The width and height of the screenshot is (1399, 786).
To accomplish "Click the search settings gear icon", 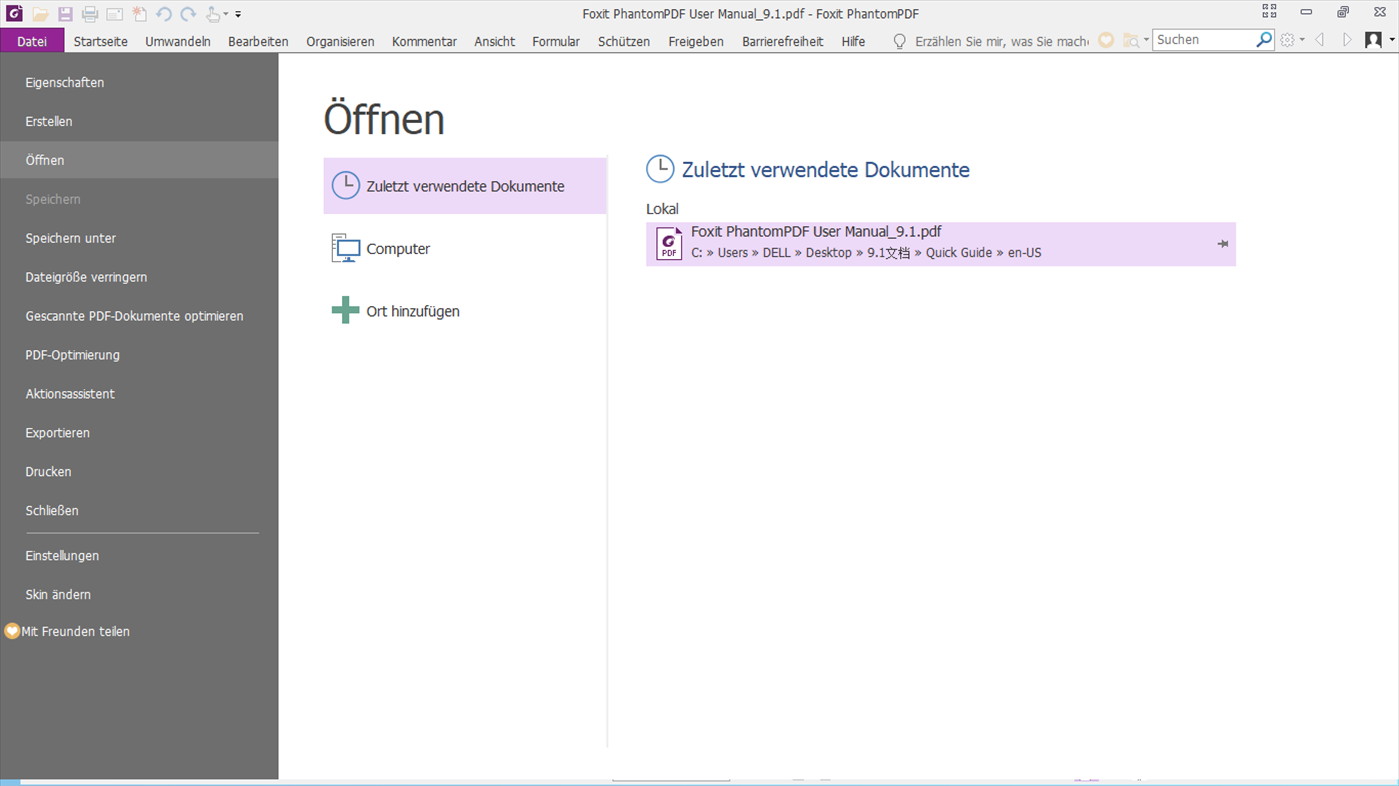I will click(x=1288, y=40).
